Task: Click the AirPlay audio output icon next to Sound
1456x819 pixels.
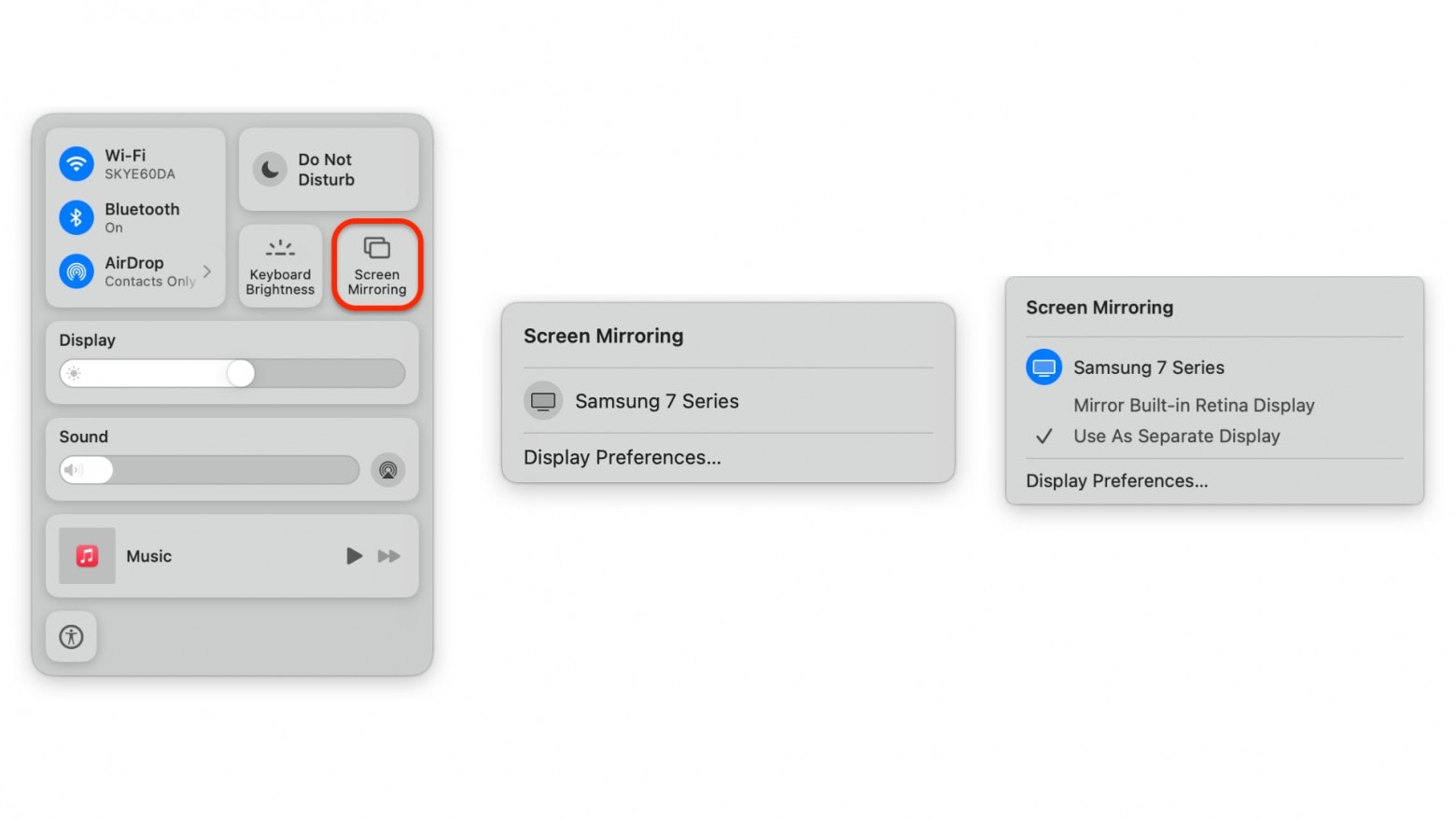Action: [388, 470]
